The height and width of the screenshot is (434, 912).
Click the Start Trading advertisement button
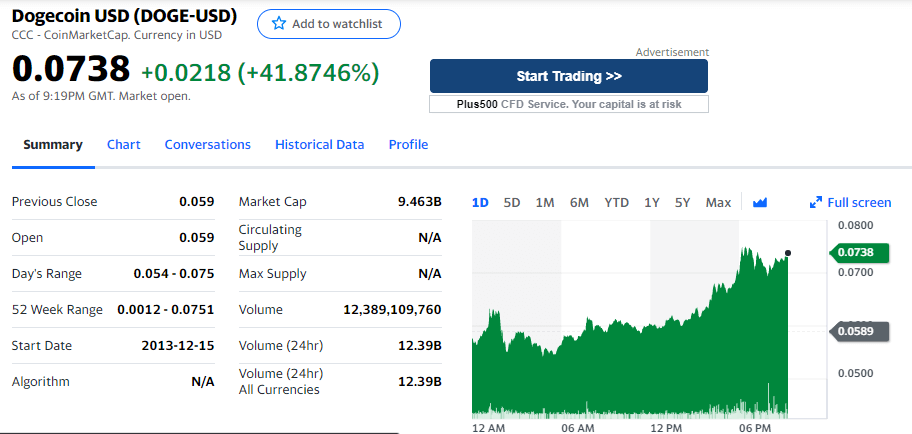point(569,76)
